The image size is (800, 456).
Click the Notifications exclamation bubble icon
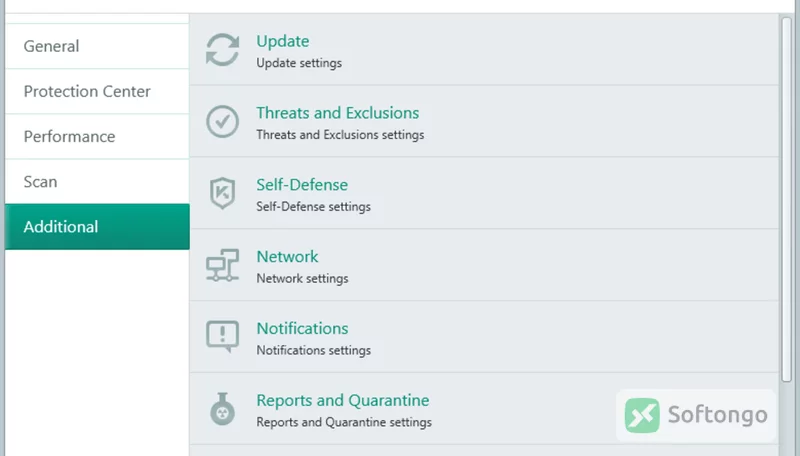[222, 337]
